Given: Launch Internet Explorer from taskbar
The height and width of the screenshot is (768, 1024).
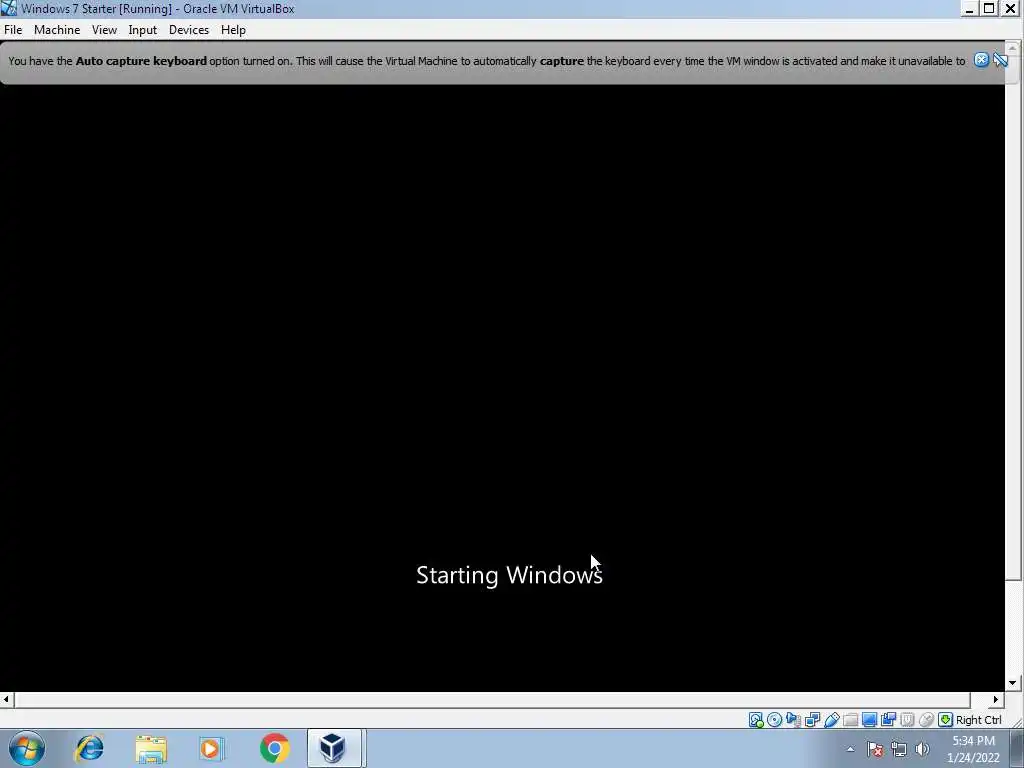Looking at the screenshot, I should pos(89,748).
